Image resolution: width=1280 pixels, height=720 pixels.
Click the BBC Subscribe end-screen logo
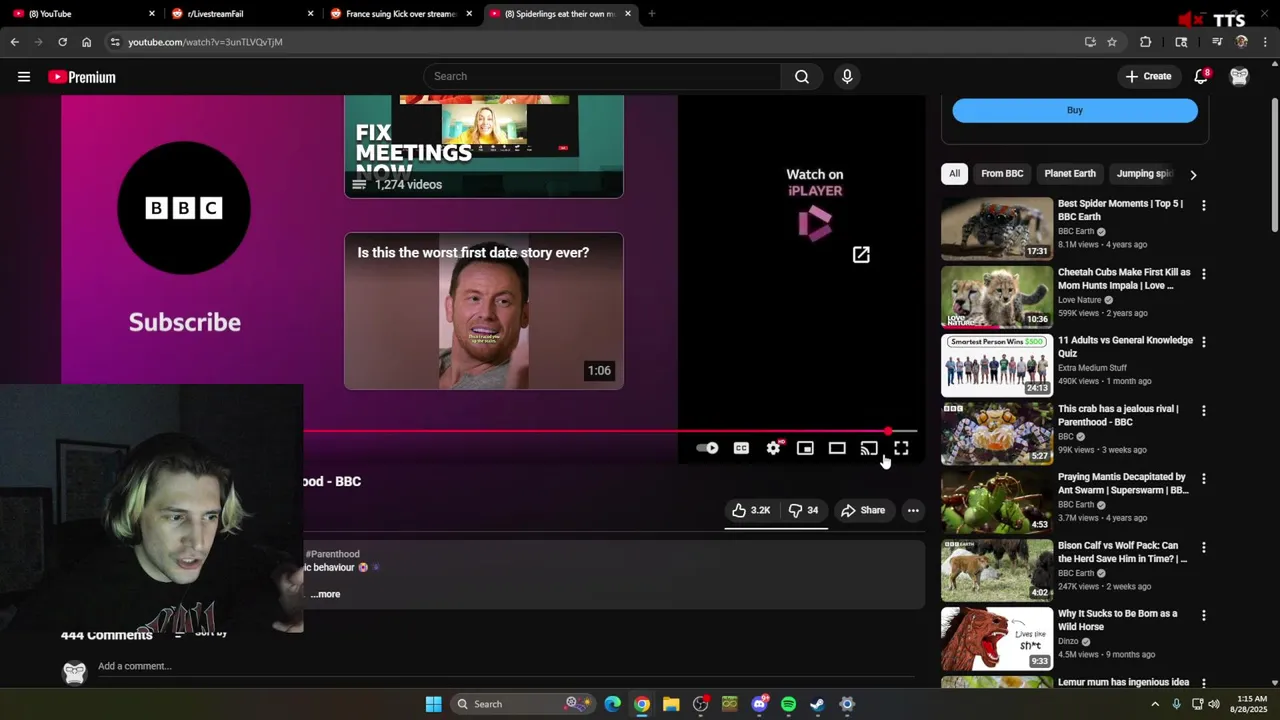coord(184,208)
